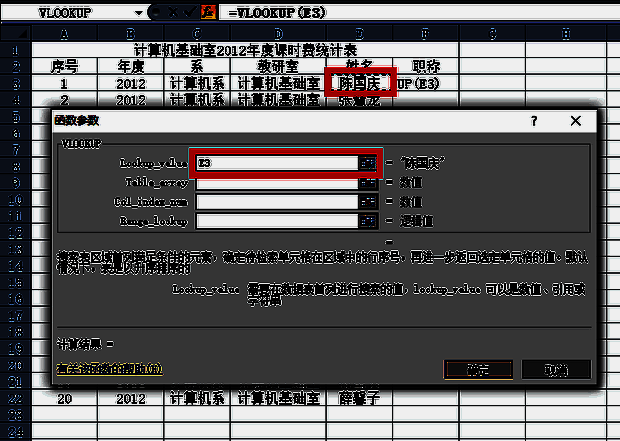Viewport: 620px width, 441px height.
Task: Click the Col_index_num range selector icon
Action: (369, 201)
